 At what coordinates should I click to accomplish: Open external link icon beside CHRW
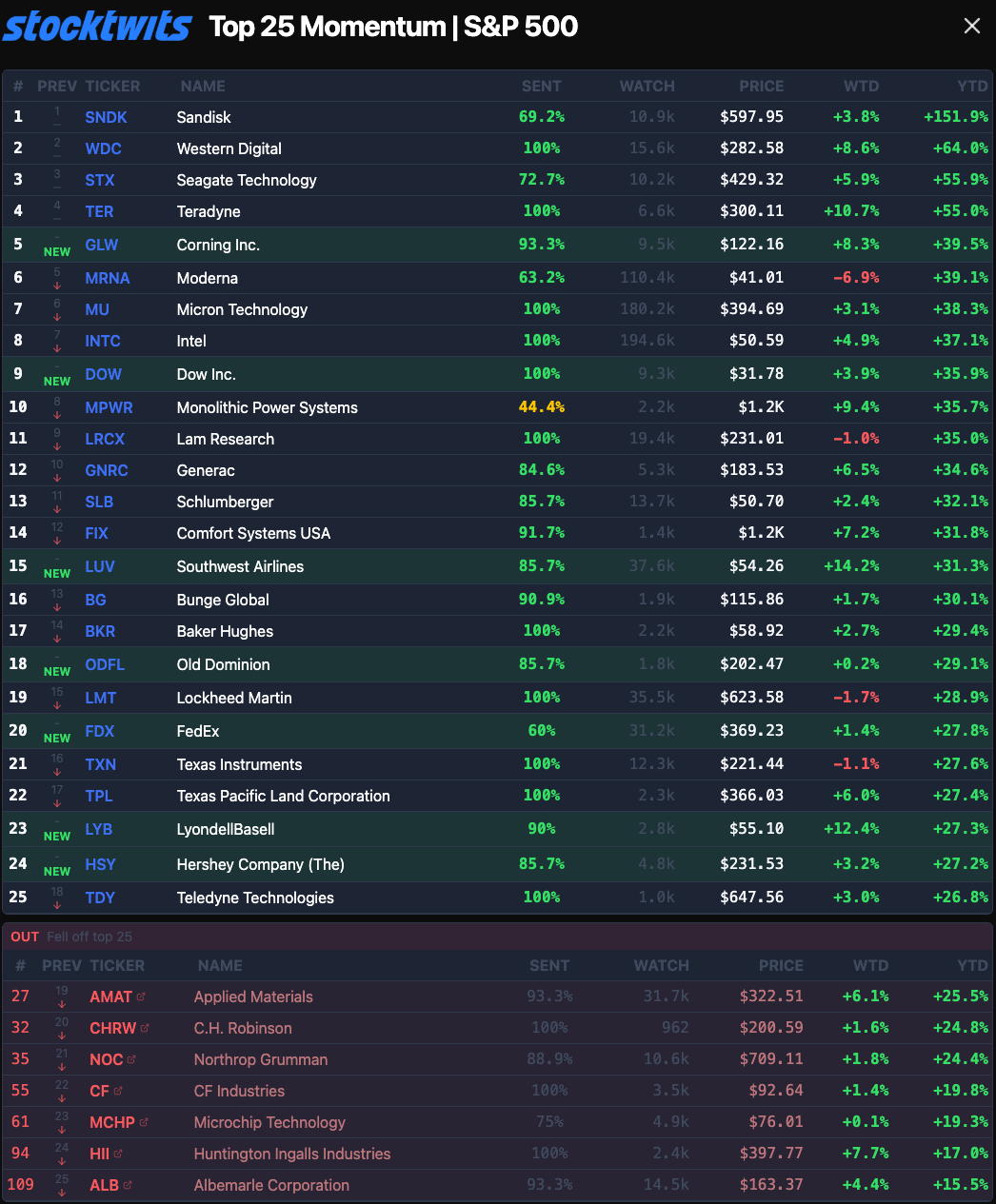[x=146, y=1028]
